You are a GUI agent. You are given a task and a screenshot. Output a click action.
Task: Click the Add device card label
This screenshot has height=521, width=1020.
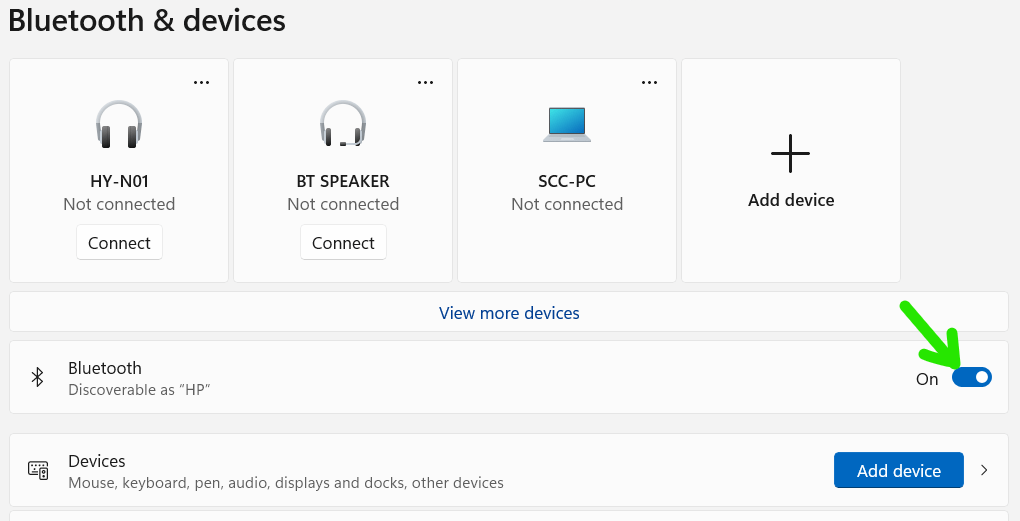pyautogui.click(x=791, y=200)
